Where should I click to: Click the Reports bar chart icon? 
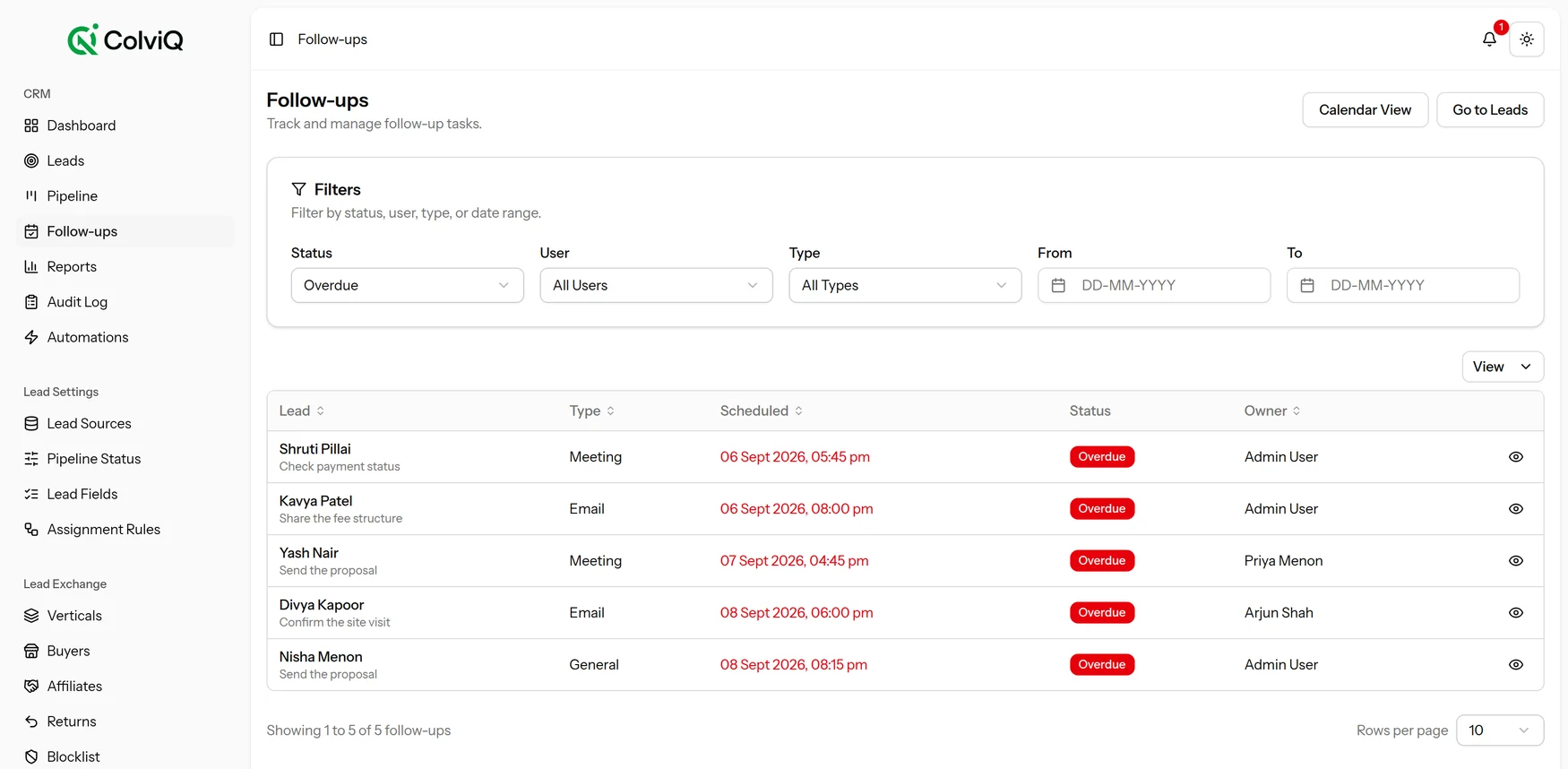pos(31,266)
